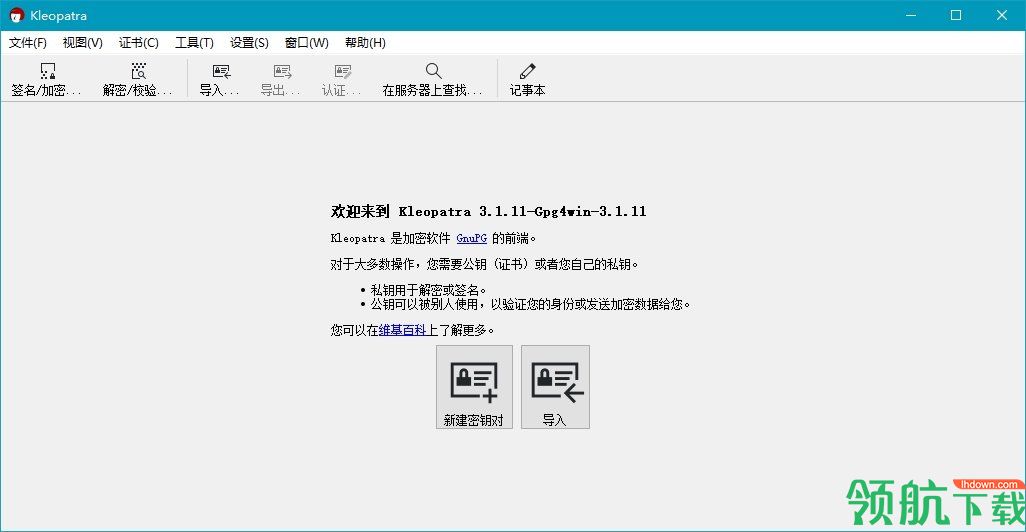Click the 认证 toolbar icon

point(342,79)
